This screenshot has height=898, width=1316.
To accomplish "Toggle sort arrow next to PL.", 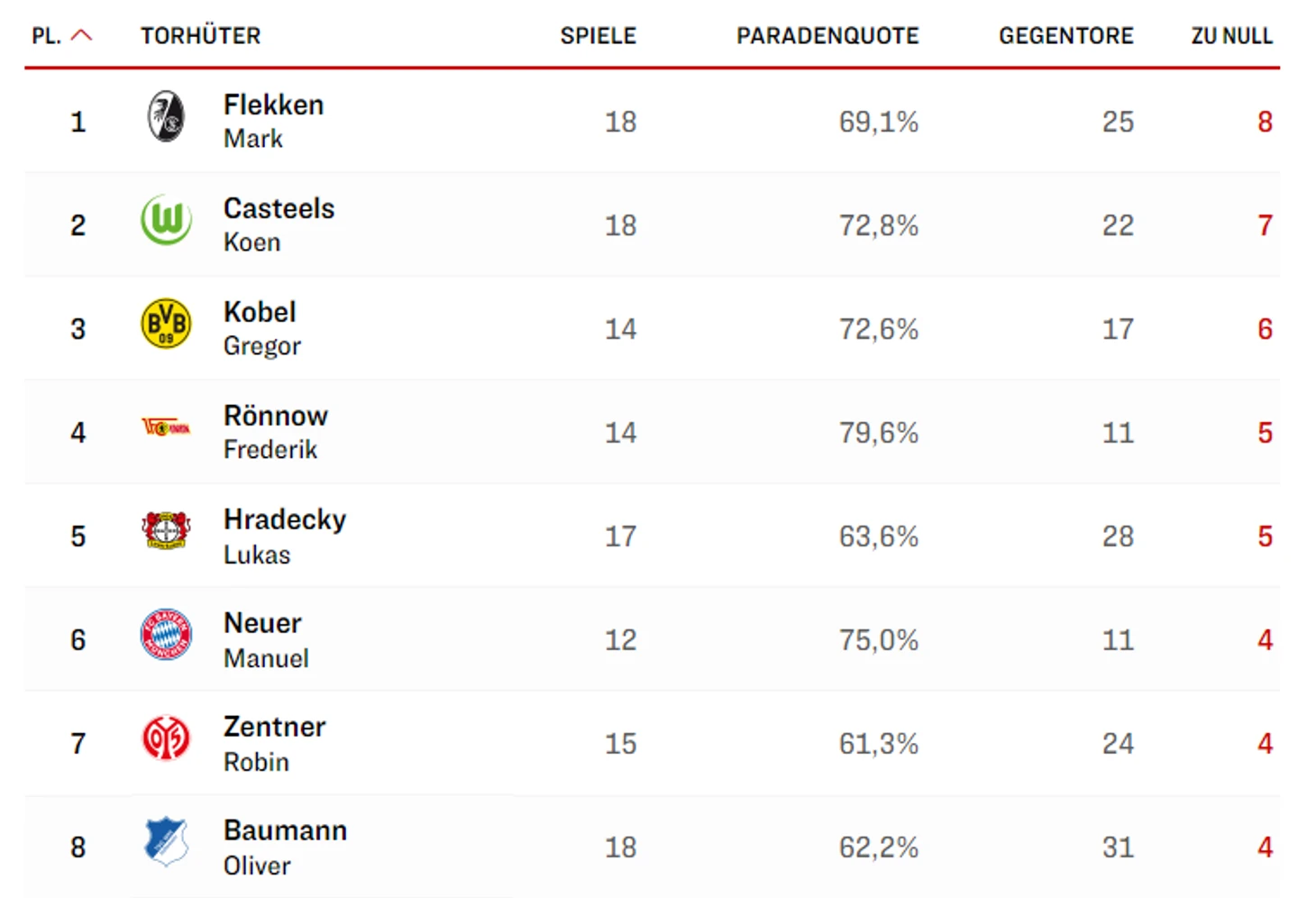I will click(81, 35).
